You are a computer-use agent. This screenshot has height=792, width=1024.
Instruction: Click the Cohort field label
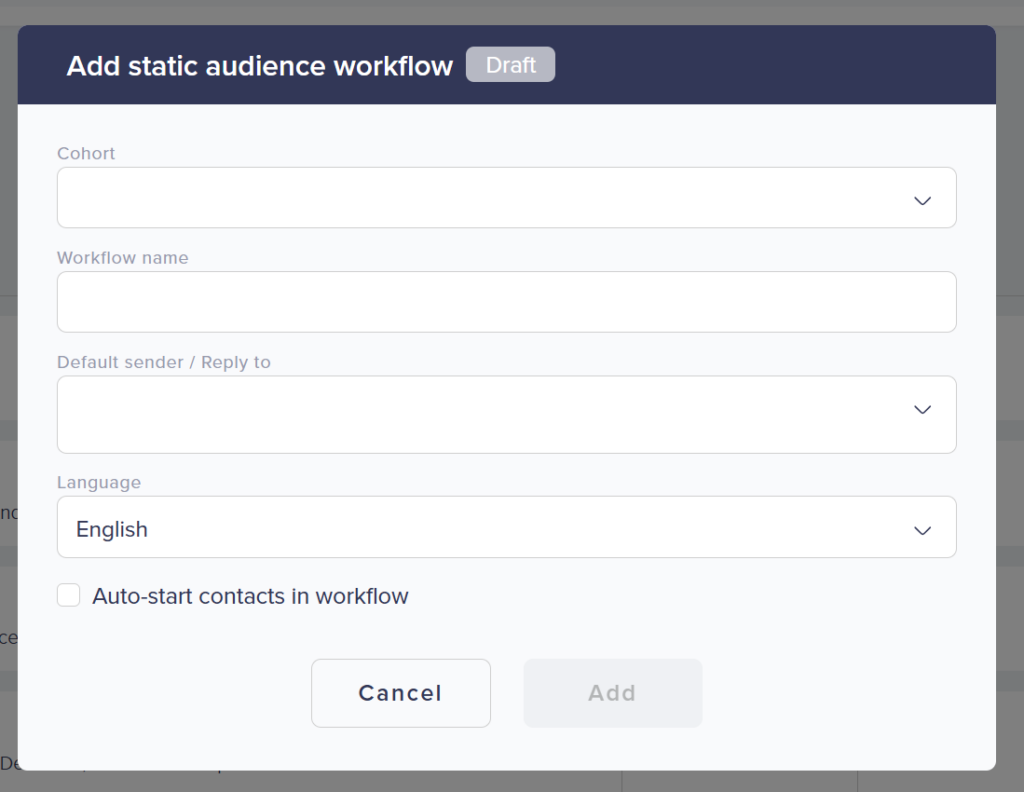pos(86,153)
